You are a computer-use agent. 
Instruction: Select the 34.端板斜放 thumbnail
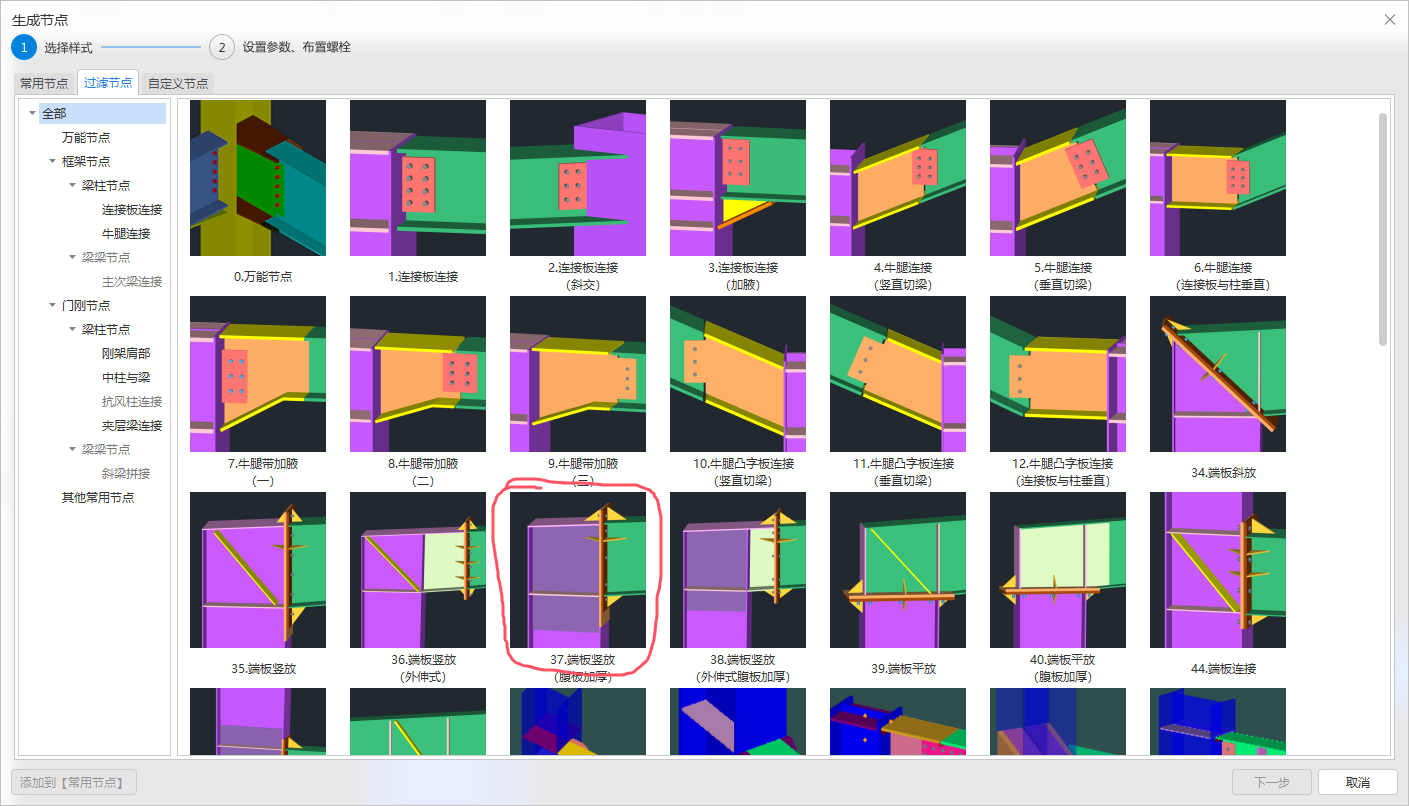click(1218, 374)
